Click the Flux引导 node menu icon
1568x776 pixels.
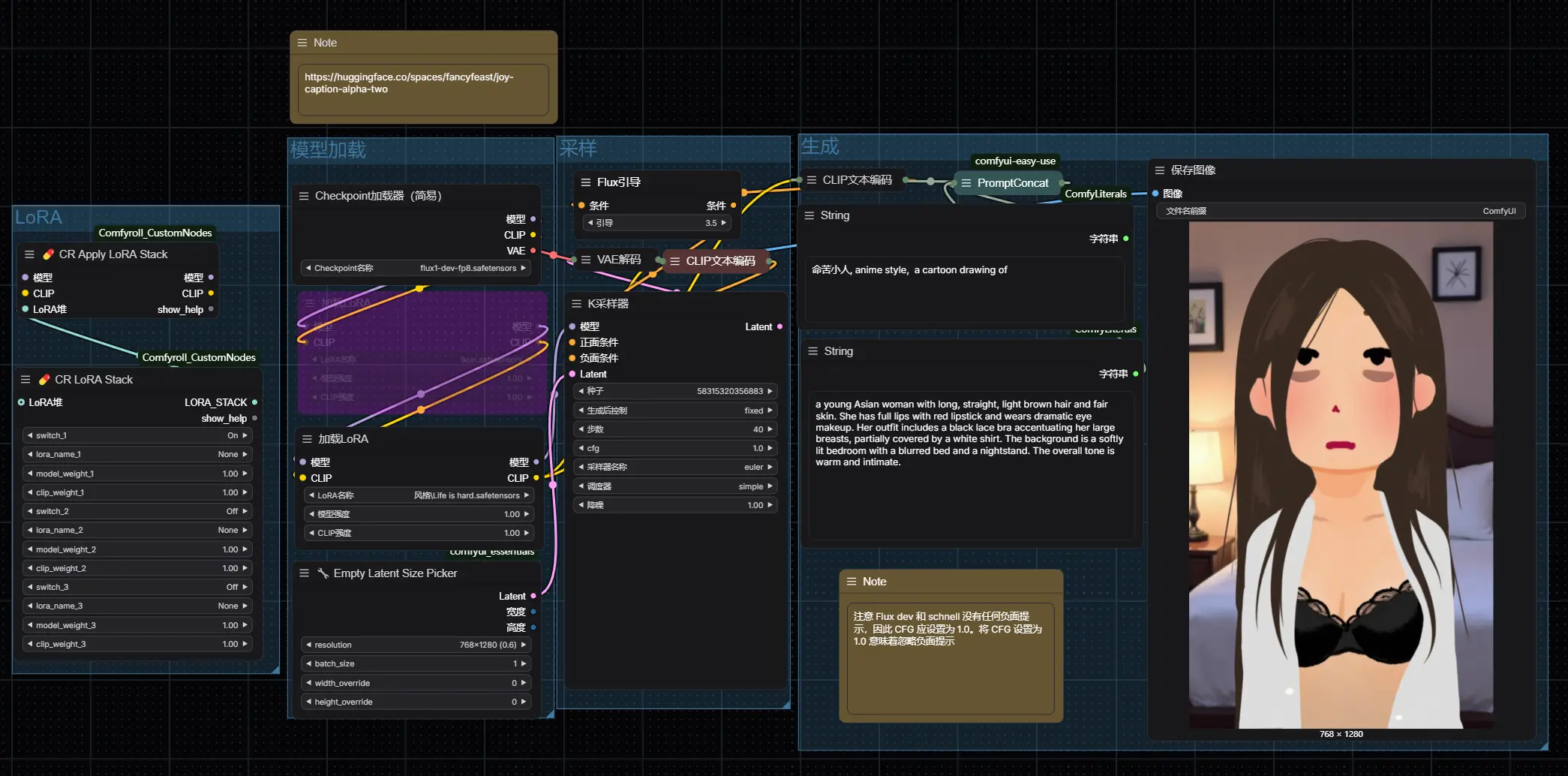coord(585,182)
